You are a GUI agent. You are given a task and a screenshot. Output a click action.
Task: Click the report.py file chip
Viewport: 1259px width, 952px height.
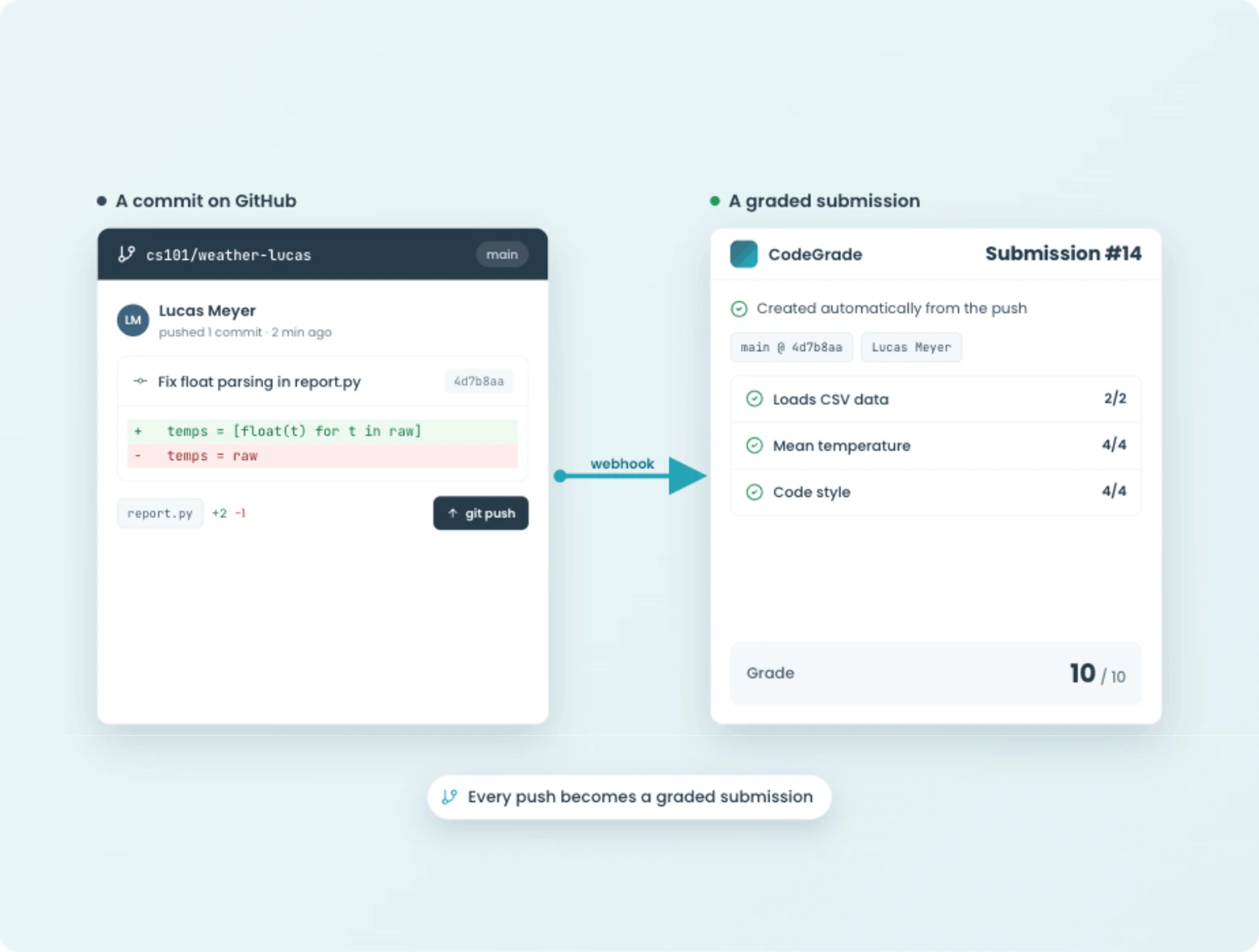[x=160, y=513]
